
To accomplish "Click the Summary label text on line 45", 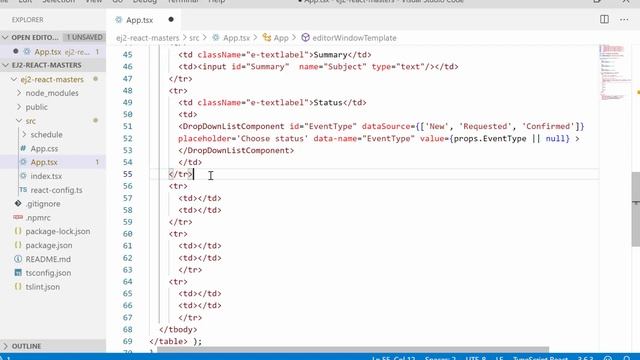I will (x=330, y=55).
